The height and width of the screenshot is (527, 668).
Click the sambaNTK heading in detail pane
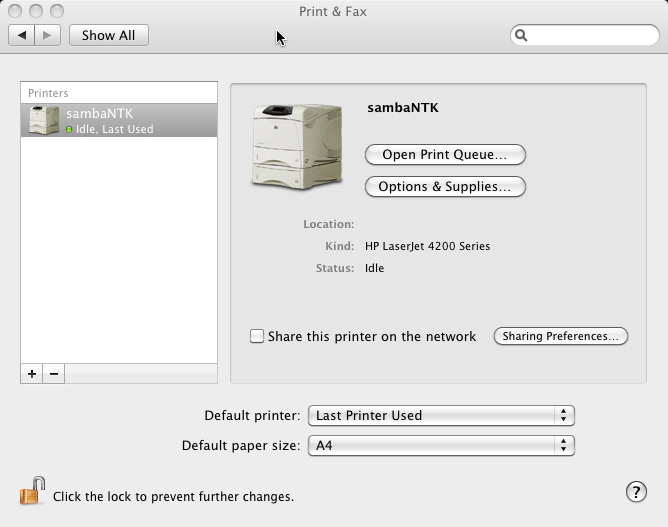(x=403, y=108)
